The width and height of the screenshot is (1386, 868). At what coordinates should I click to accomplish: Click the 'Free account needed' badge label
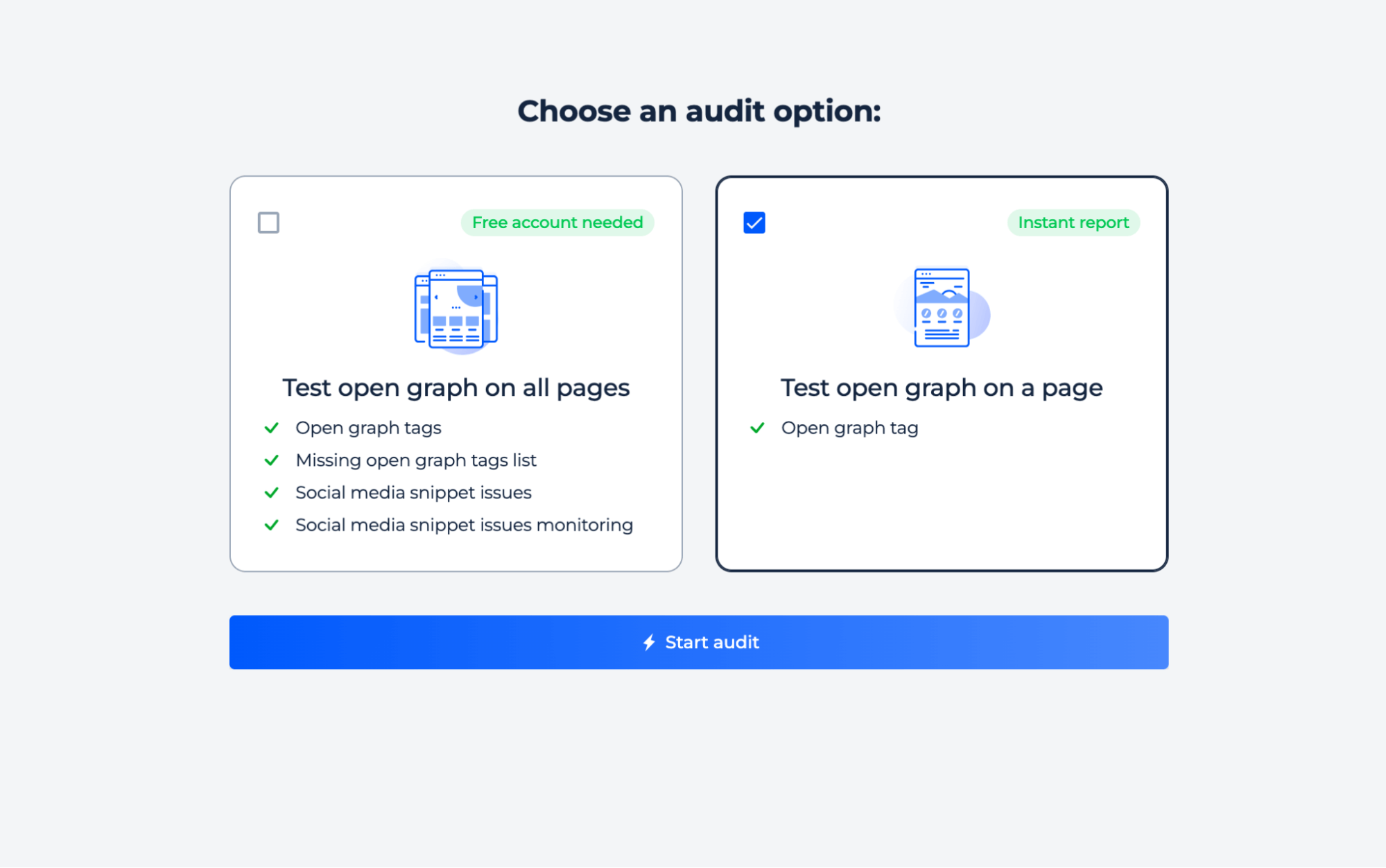click(557, 222)
